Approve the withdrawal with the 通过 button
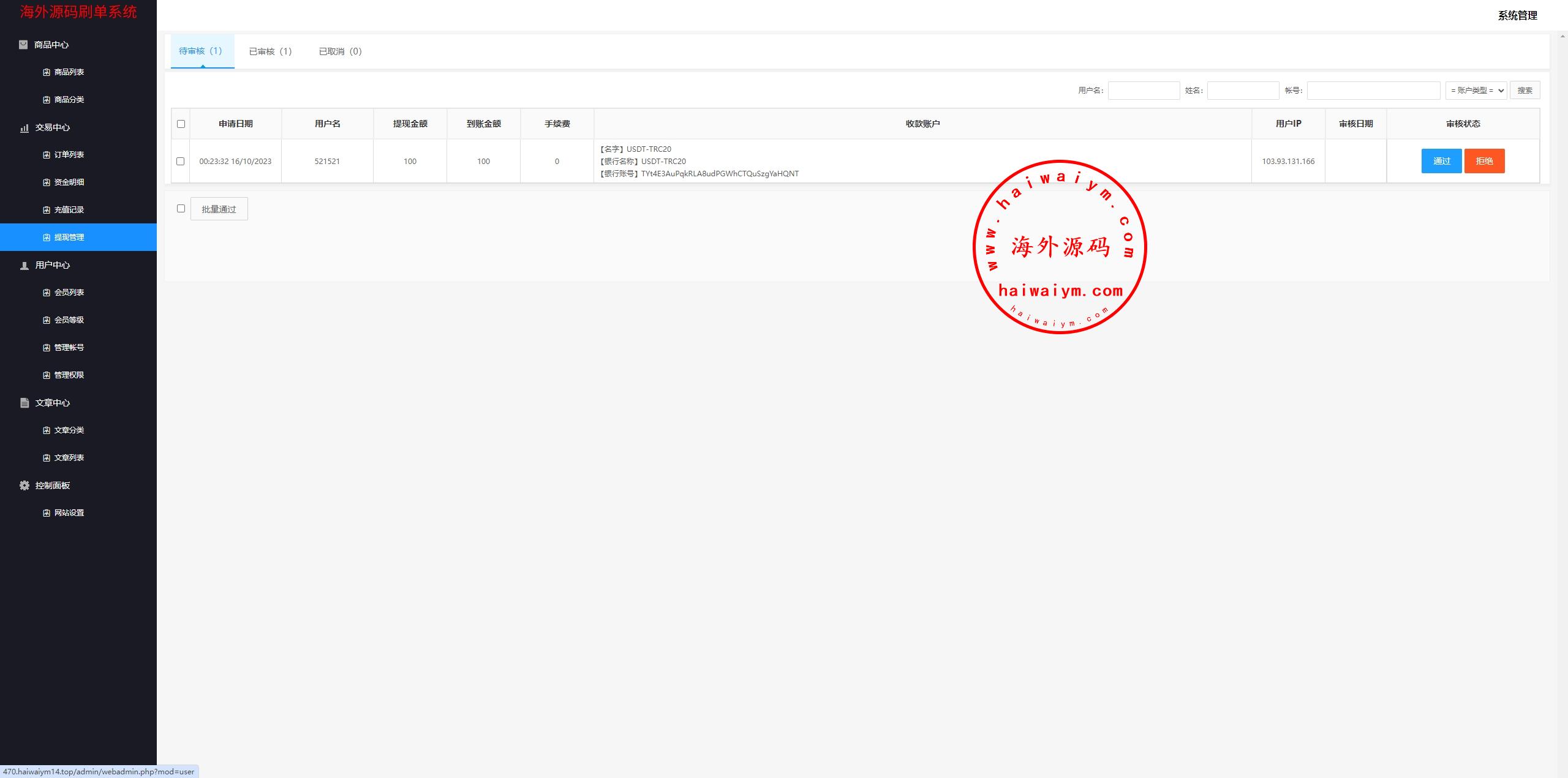This screenshot has width=1568, height=778. tap(1441, 161)
